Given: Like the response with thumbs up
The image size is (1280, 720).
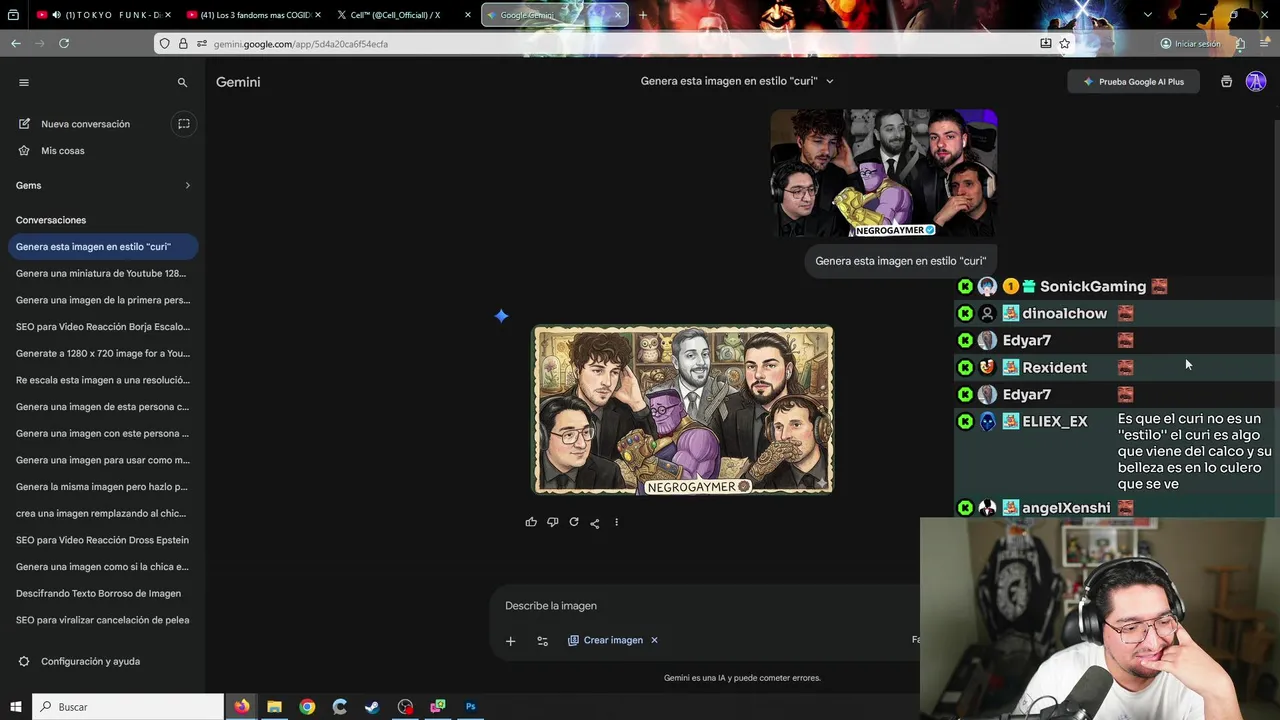Looking at the screenshot, I should click(x=531, y=522).
